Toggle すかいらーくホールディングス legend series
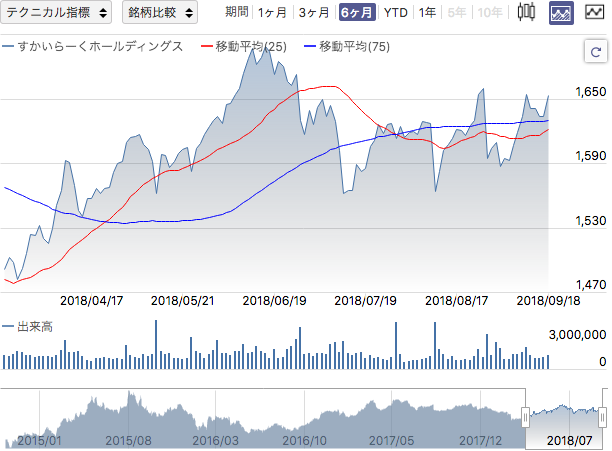 coord(93,46)
